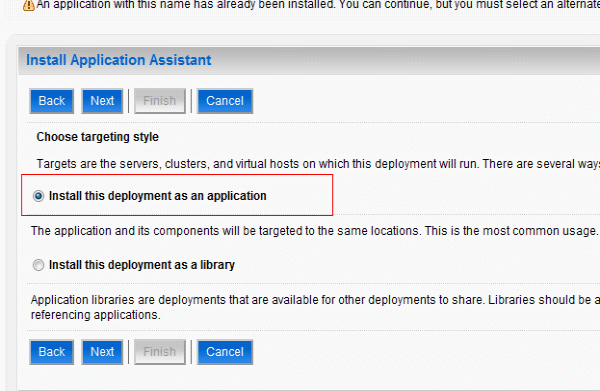Click the top Next button

[x=102, y=101]
